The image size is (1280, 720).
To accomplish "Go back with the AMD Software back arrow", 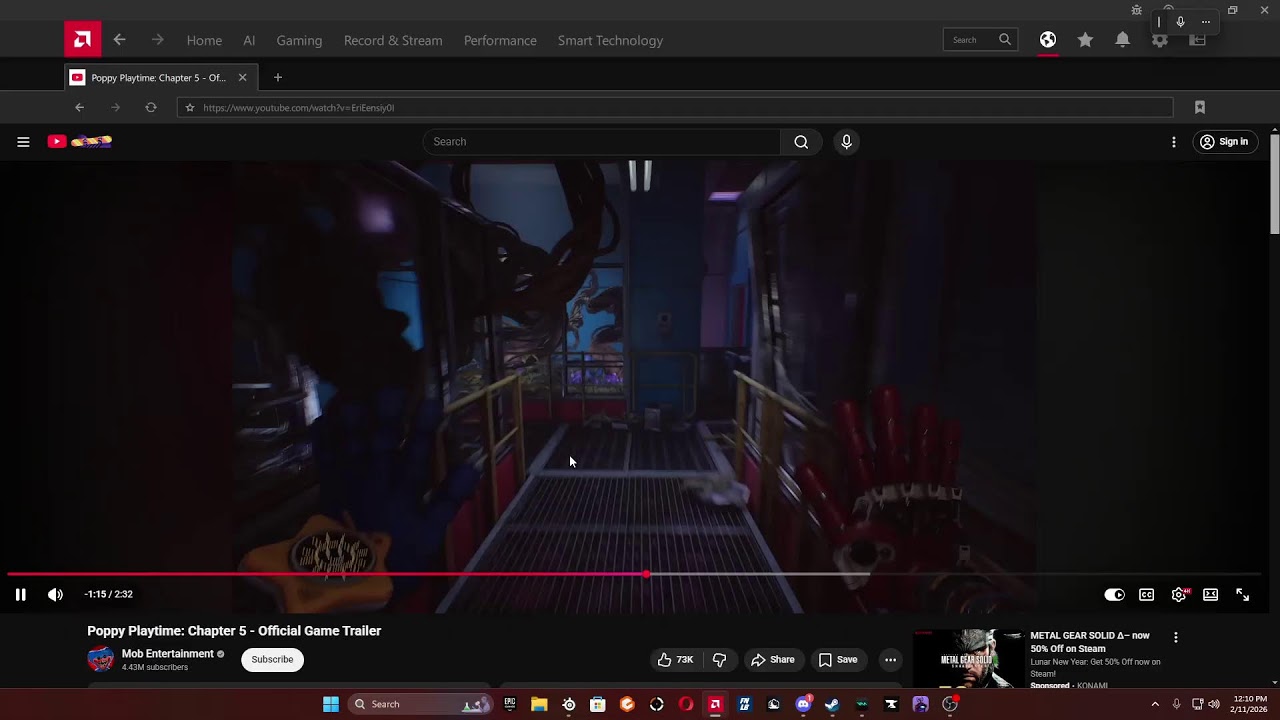I will (119, 40).
